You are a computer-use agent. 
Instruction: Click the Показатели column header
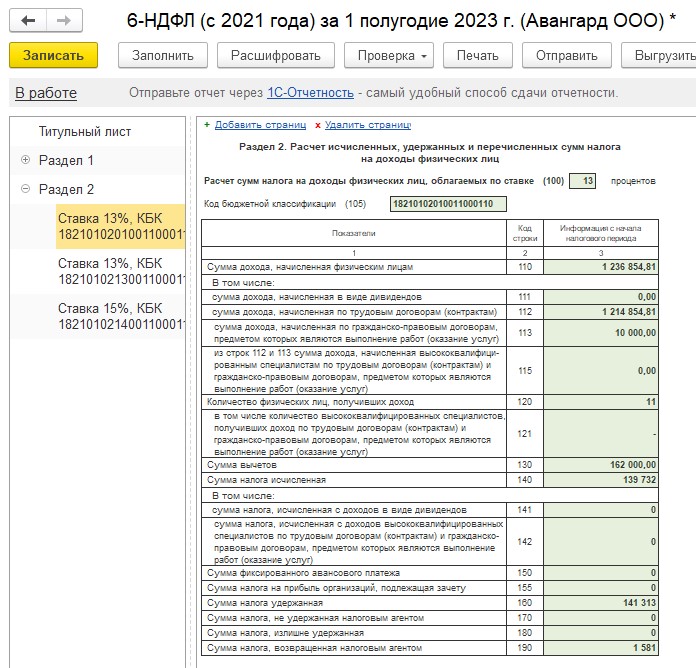pyautogui.click(x=354, y=233)
